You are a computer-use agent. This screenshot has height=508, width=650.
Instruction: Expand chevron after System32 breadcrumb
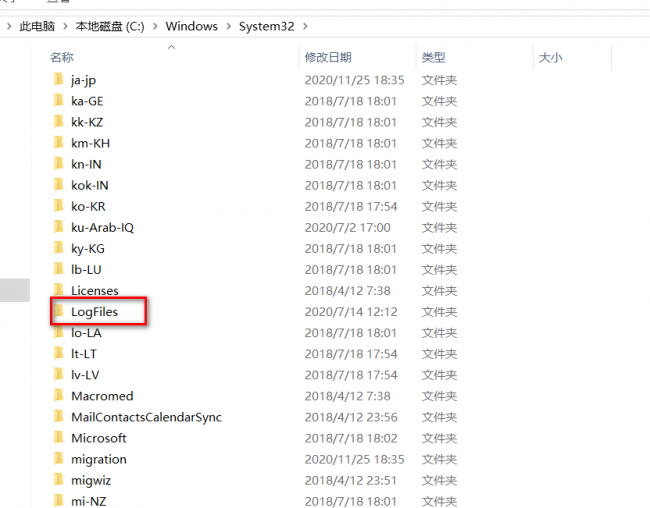point(305,26)
